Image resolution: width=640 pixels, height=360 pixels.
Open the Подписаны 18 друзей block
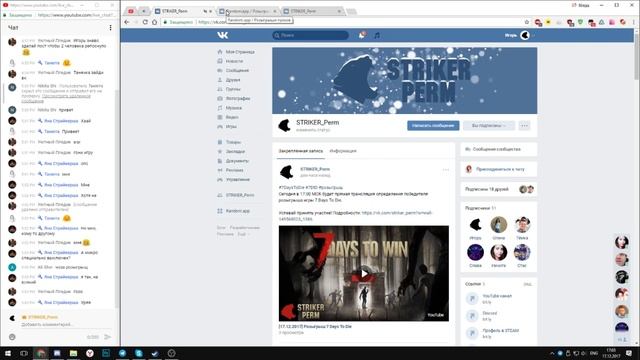tap(499, 189)
